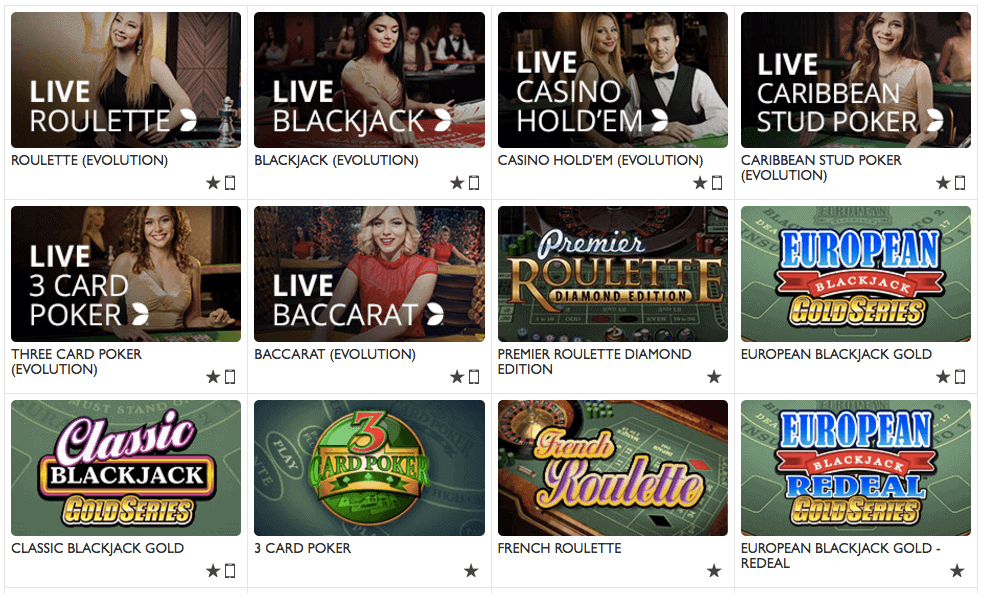
Task: Toggle the favorite star for 3 Card Poker
Action: coord(471,571)
